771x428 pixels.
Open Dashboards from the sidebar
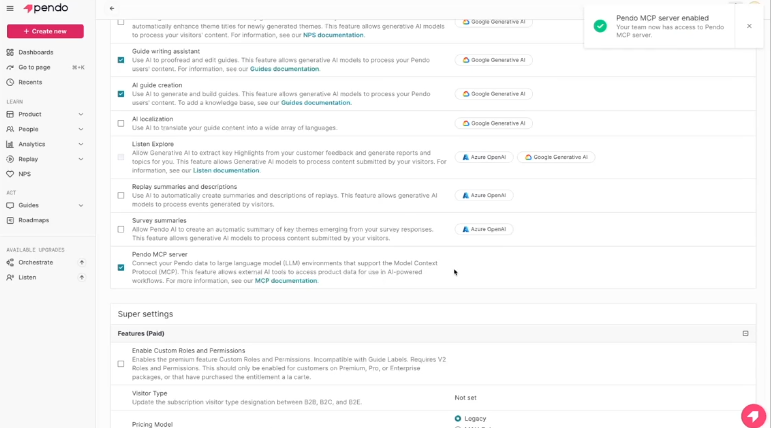pyautogui.click(x=35, y=52)
